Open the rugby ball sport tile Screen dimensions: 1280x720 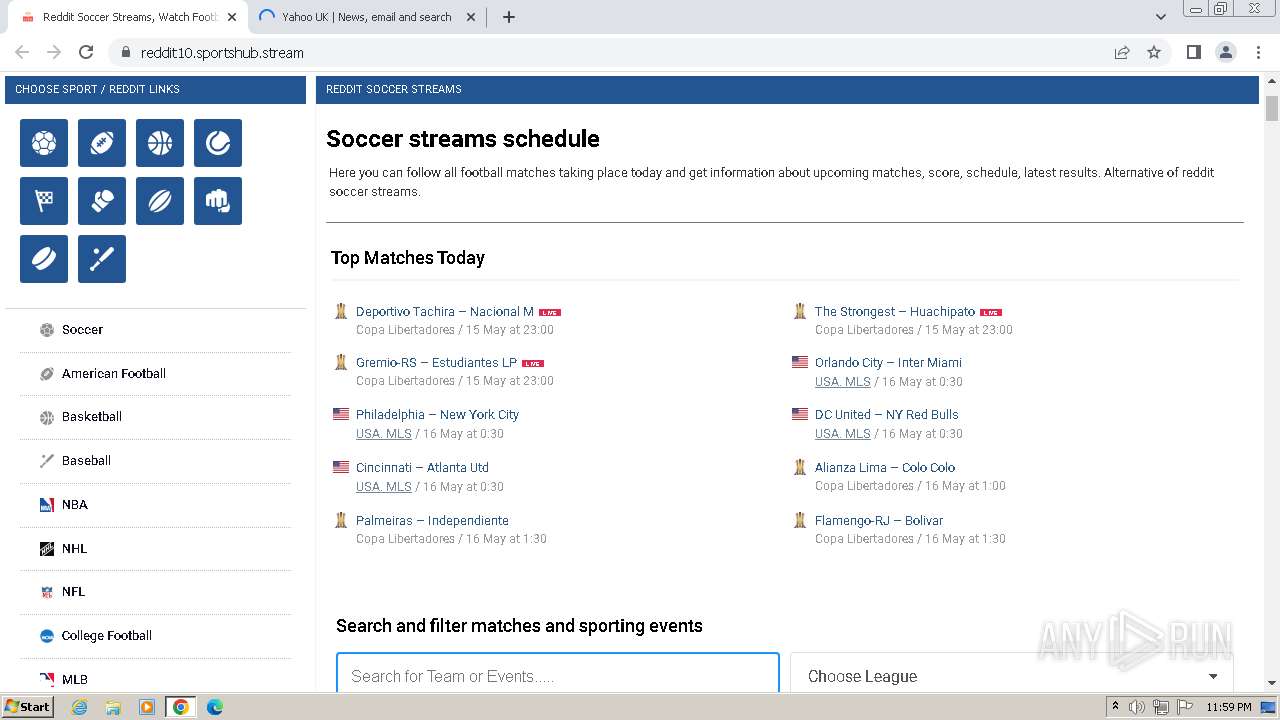click(160, 201)
